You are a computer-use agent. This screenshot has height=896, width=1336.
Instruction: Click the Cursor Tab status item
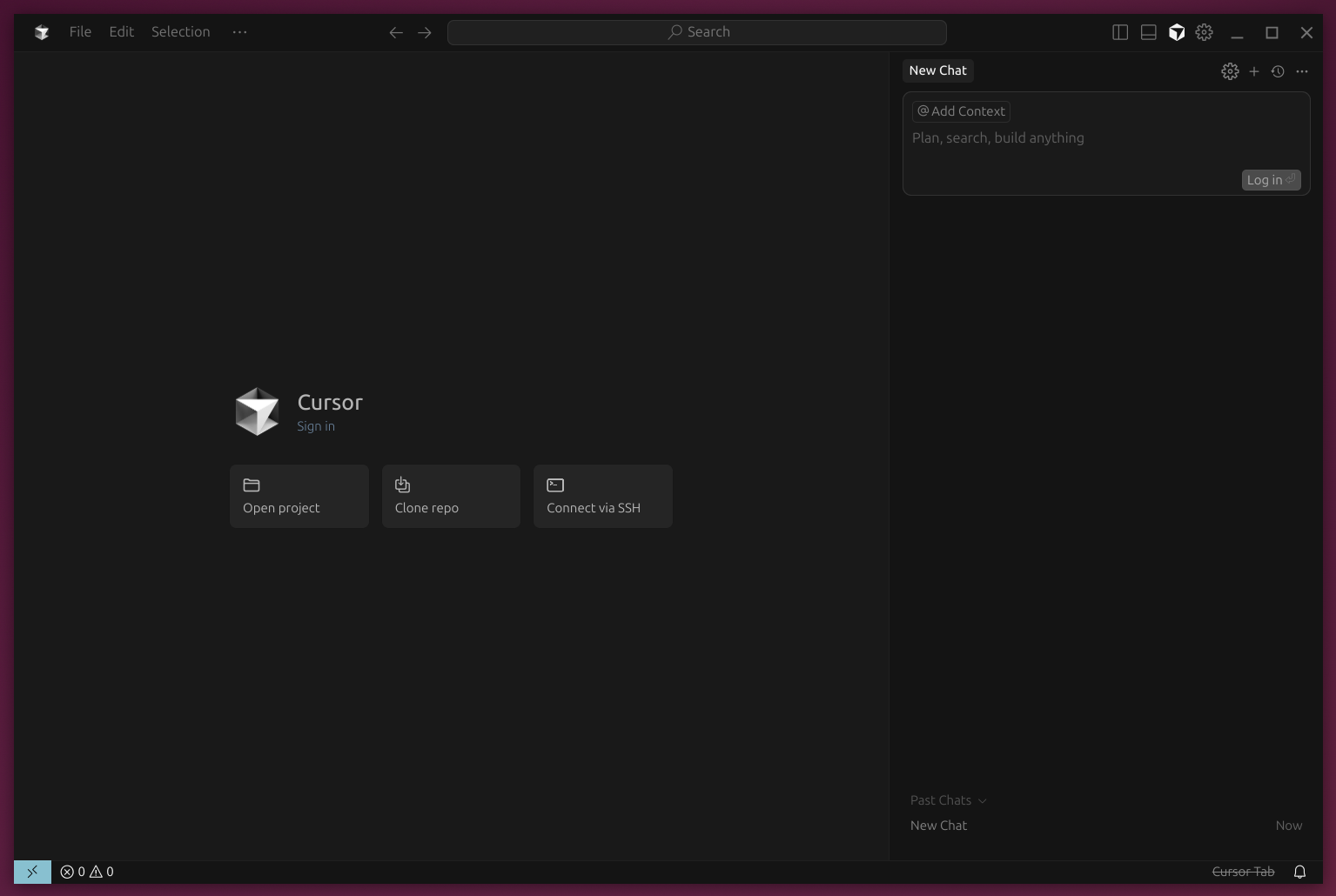1243,872
